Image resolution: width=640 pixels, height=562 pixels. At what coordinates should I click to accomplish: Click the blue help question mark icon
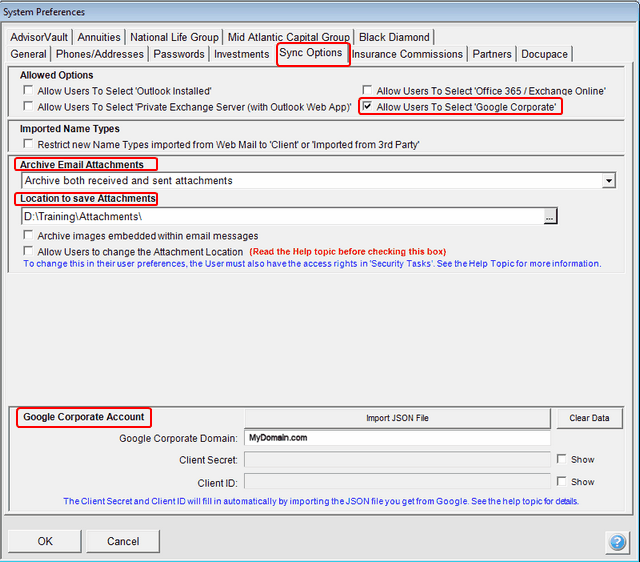point(617,542)
